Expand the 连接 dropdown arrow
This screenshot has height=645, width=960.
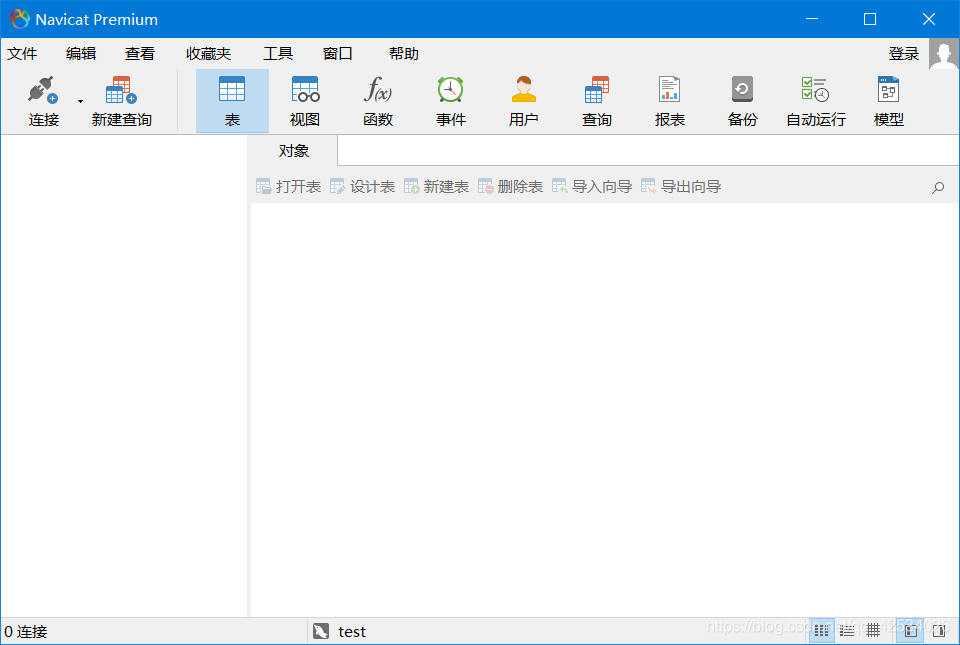80,101
